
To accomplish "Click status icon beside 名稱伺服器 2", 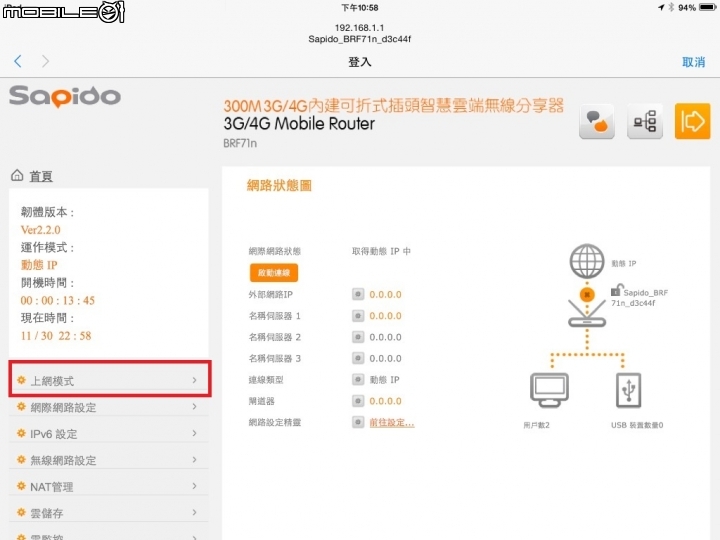I will pos(358,337).
